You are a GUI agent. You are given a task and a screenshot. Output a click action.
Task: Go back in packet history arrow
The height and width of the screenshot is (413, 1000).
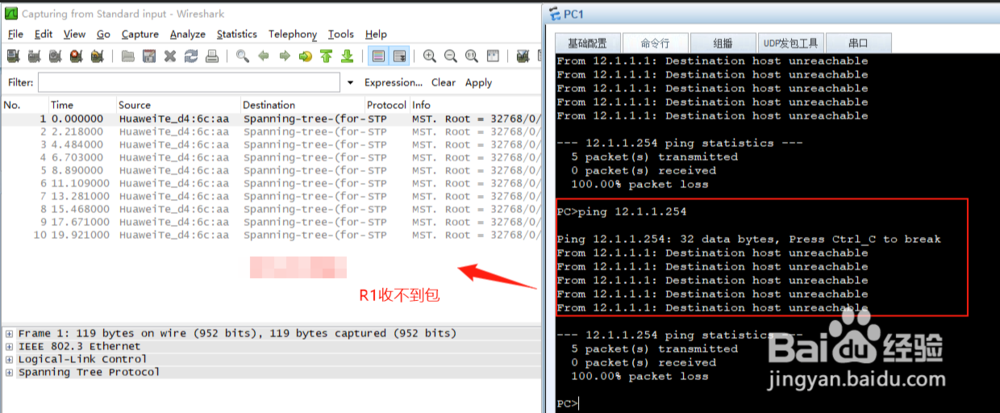click(263, 56)
